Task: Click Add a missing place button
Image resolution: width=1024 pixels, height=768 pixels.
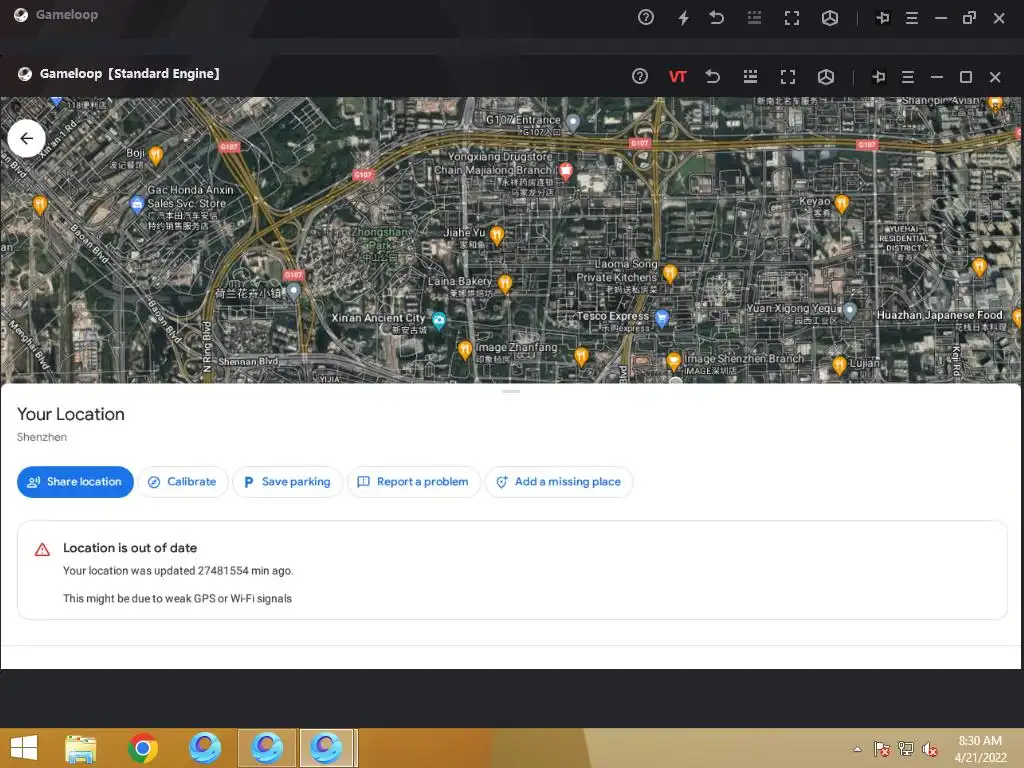Action: point(559,482)
